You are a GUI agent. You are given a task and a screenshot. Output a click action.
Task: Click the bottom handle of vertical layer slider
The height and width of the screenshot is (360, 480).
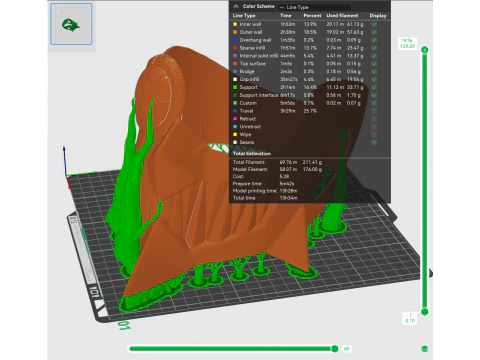click(x=424, y=312)
